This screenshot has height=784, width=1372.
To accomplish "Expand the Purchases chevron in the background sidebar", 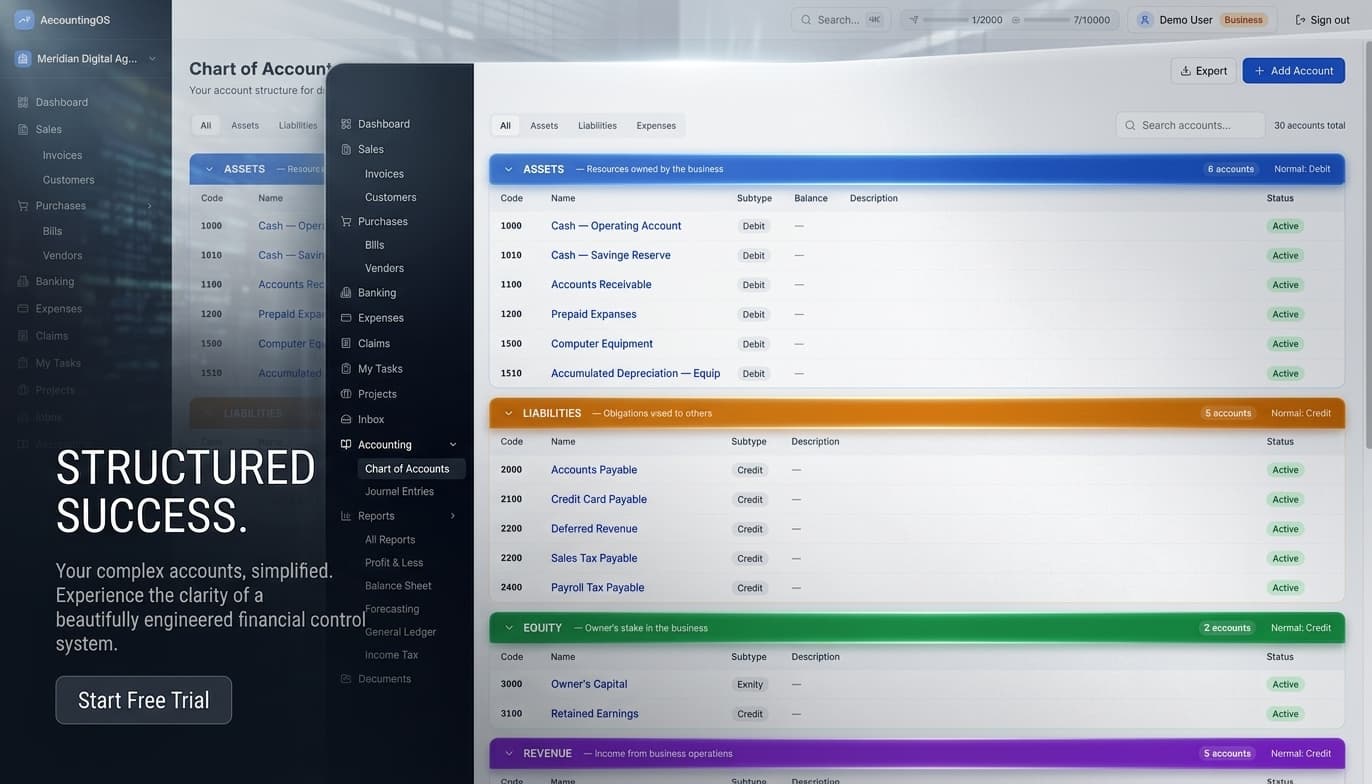I will (149, 206).
